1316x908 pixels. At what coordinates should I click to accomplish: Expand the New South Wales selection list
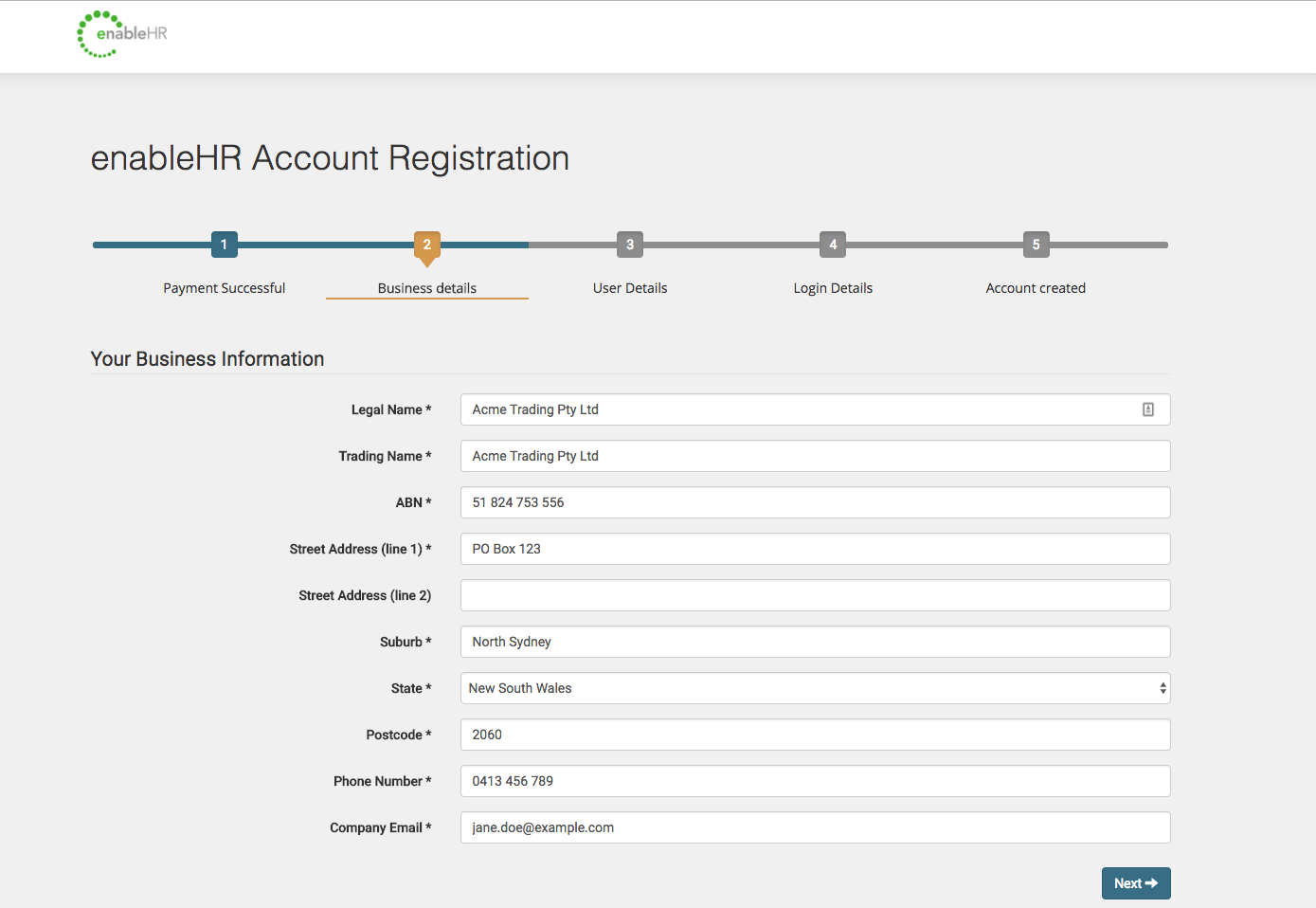click(x=814, y=687)
